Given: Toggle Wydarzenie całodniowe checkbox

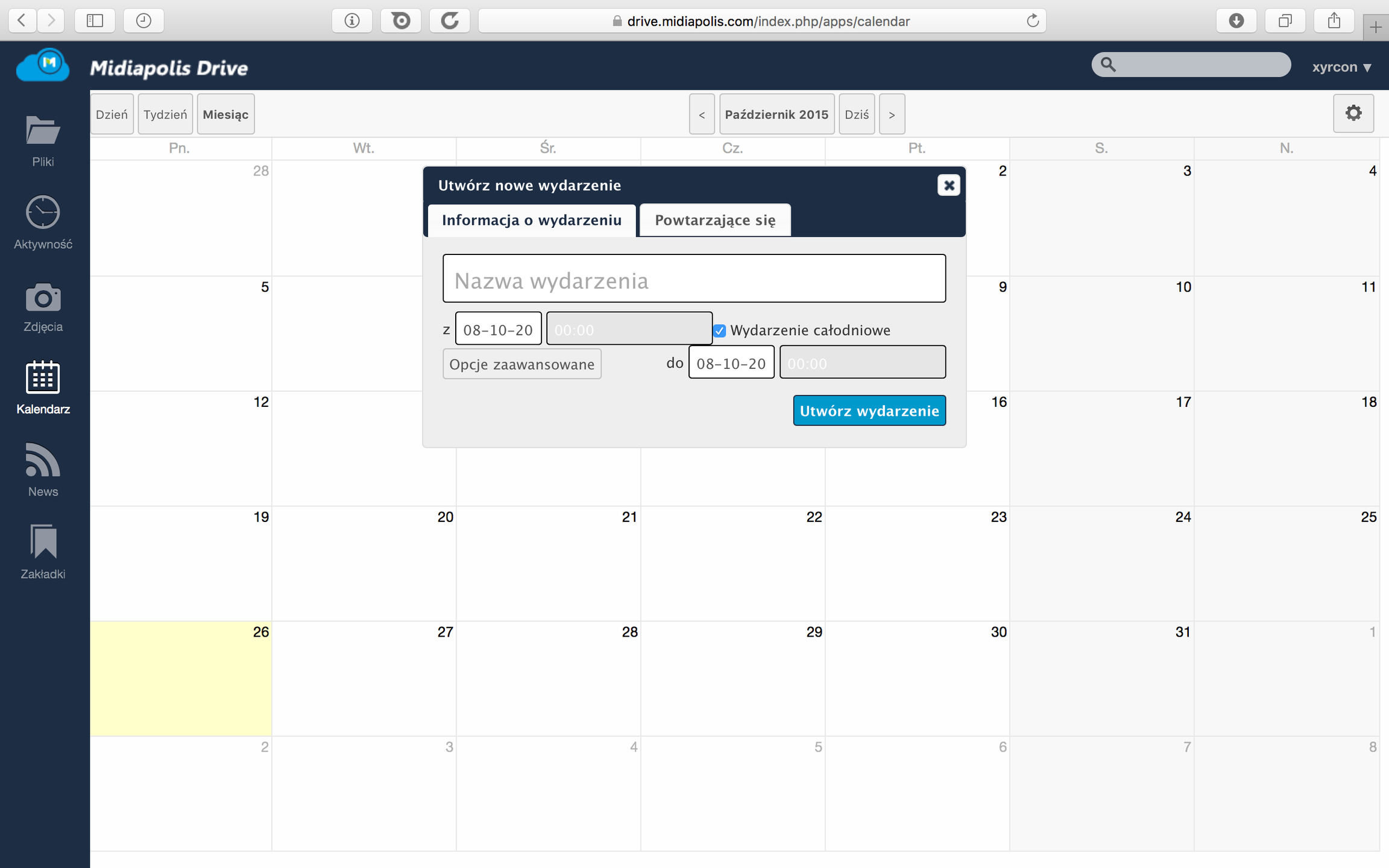Looking at the screenshot, I should 719,331.
